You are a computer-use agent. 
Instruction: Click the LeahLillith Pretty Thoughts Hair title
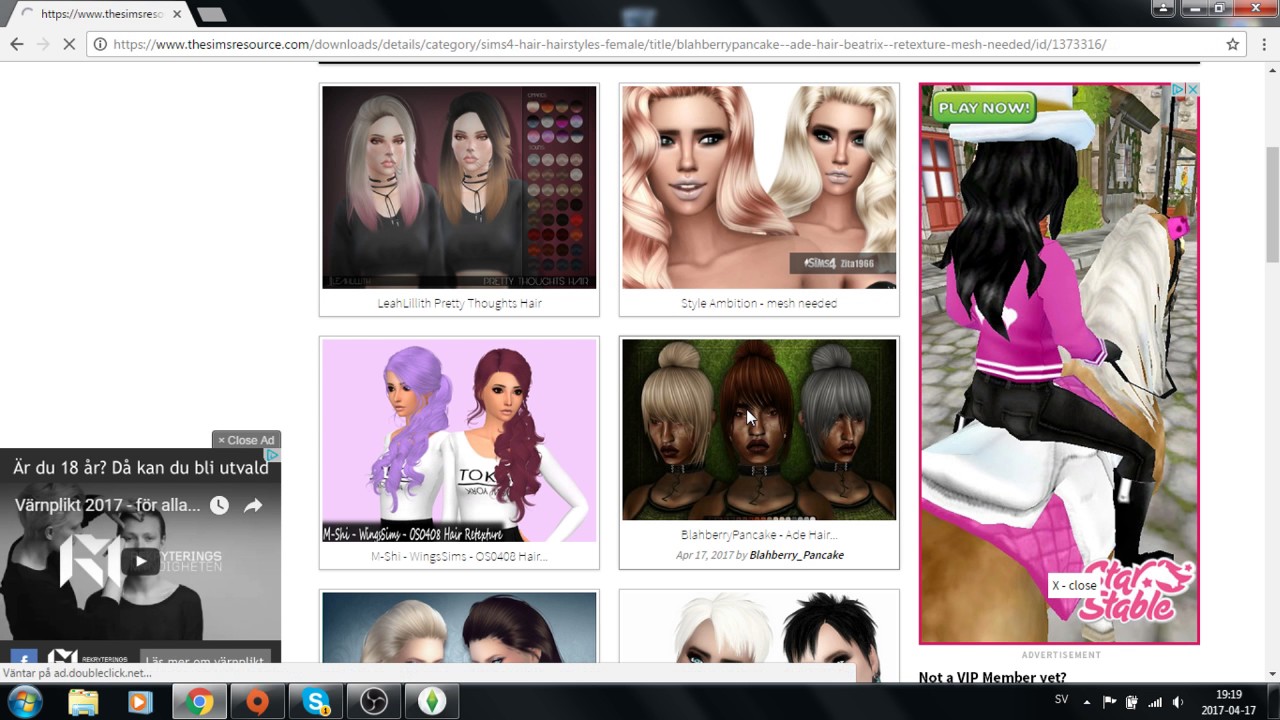459,303
